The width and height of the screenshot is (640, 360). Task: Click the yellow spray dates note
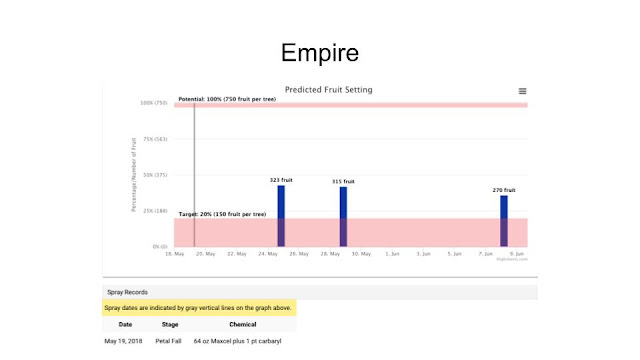(x=199, y=308)
